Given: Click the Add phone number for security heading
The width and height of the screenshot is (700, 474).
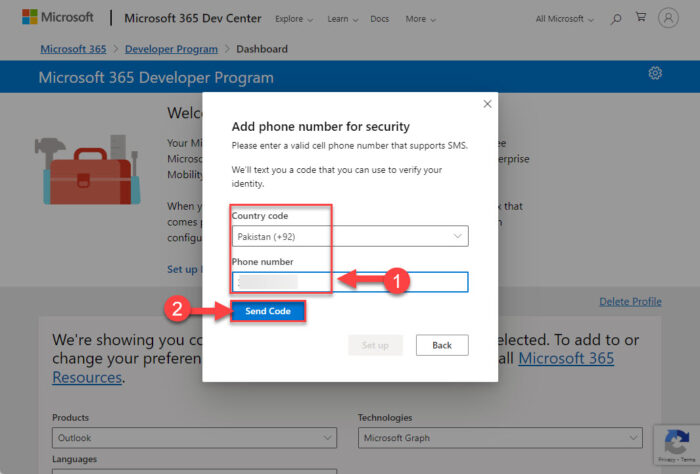Looking at the screenshot, I should pyautogui.click(x=321, y=127).
